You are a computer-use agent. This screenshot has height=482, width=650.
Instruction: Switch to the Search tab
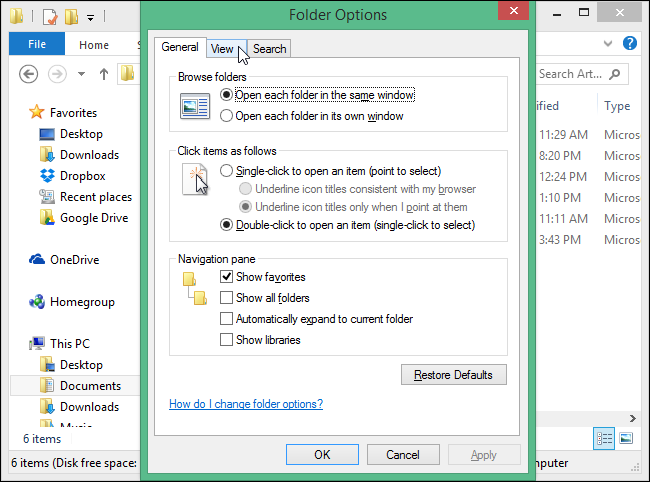point(269,49)
